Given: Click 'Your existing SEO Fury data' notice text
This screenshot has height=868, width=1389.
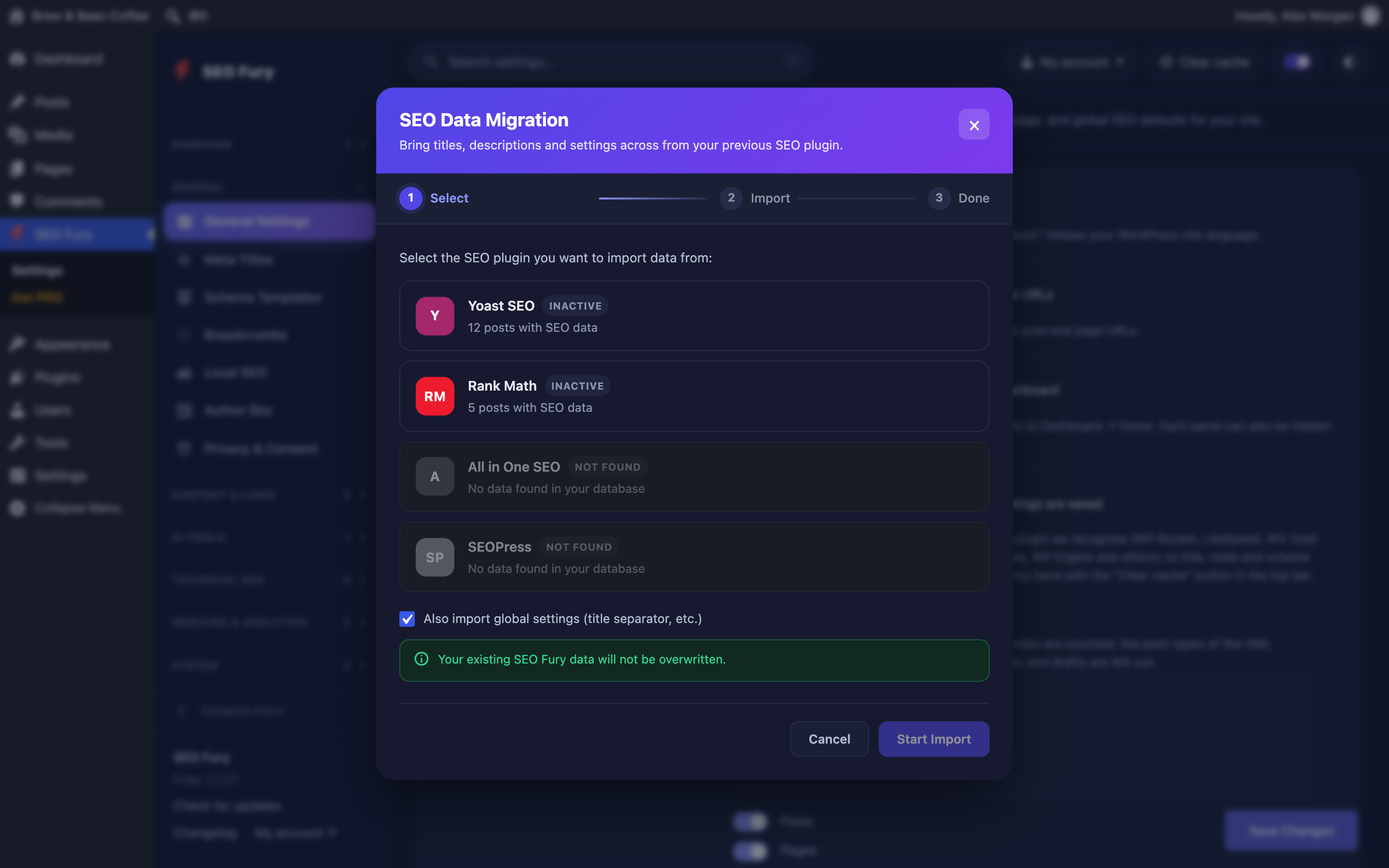Looking at the screenshot, I should pyautogui.click(x=582, y=659).
